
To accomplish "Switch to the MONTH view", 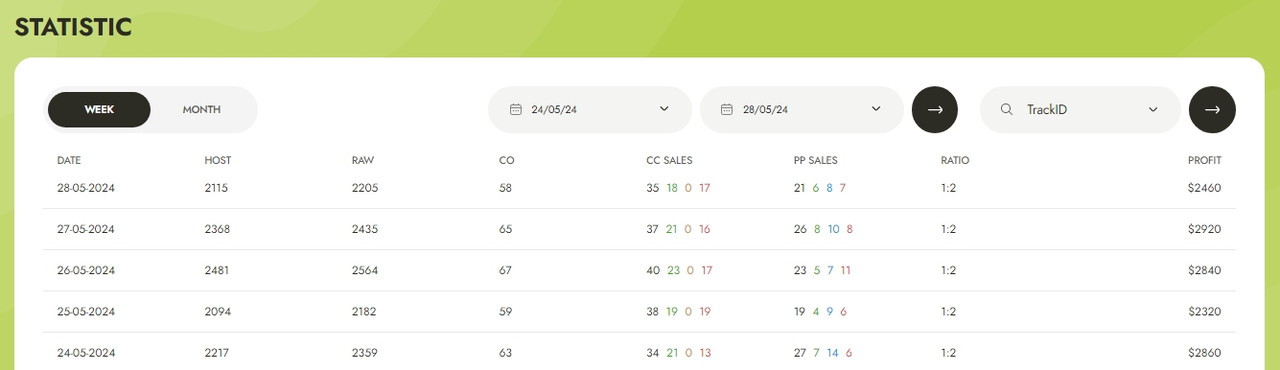I will [202, 109].
